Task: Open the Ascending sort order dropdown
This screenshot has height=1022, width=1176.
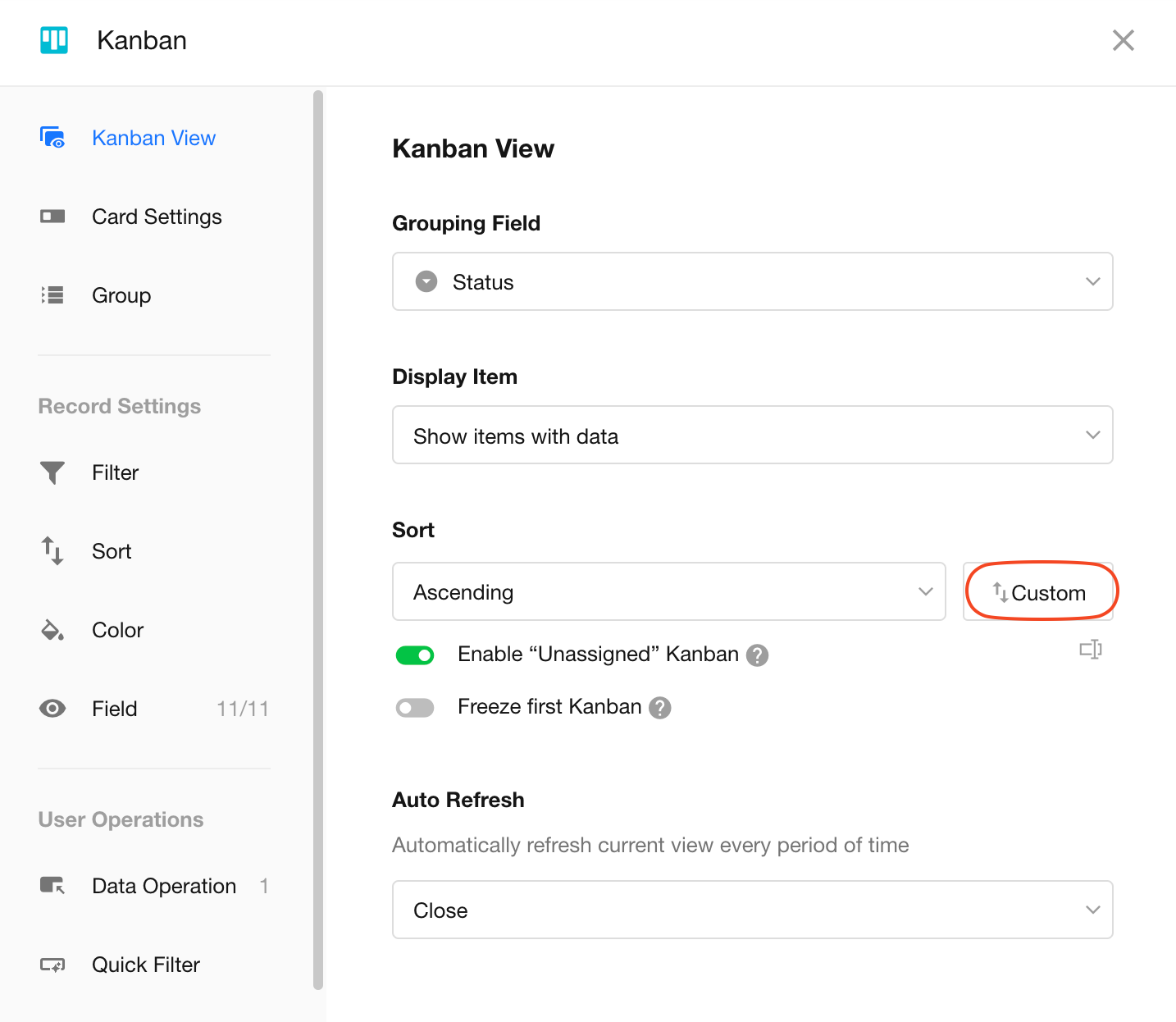Action: coord(668,591)
